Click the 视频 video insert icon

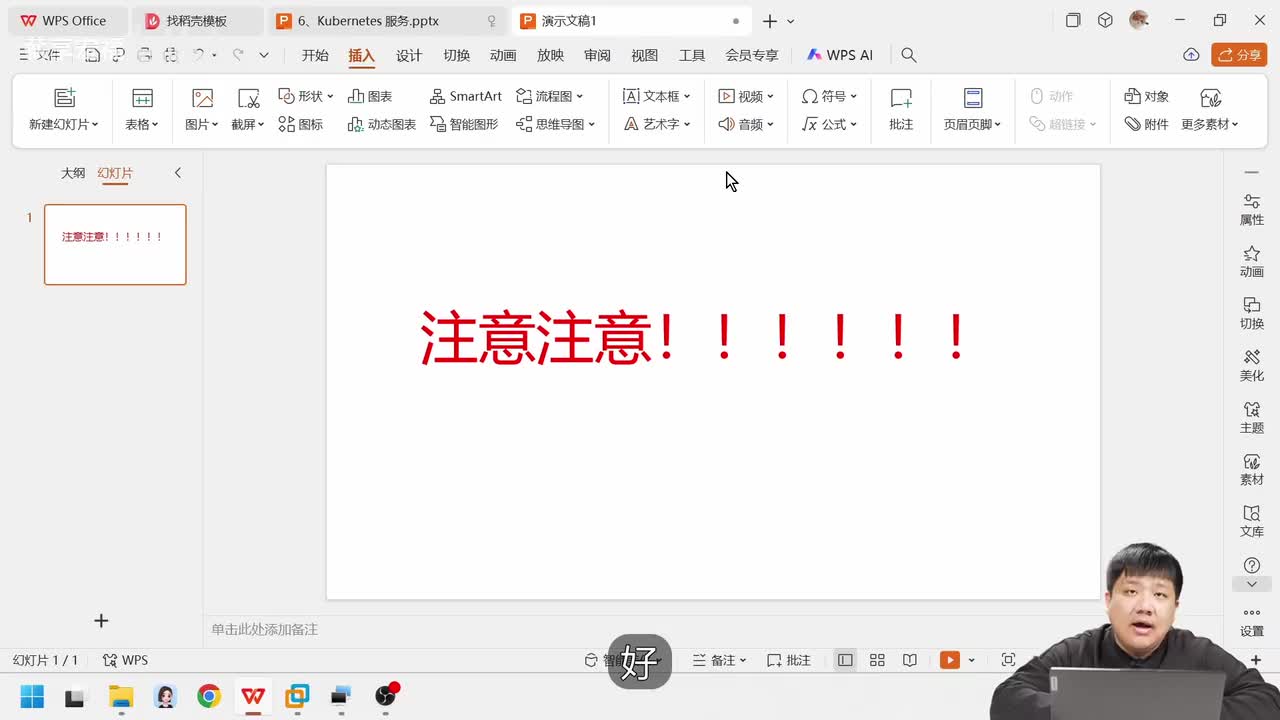(726, 96)
